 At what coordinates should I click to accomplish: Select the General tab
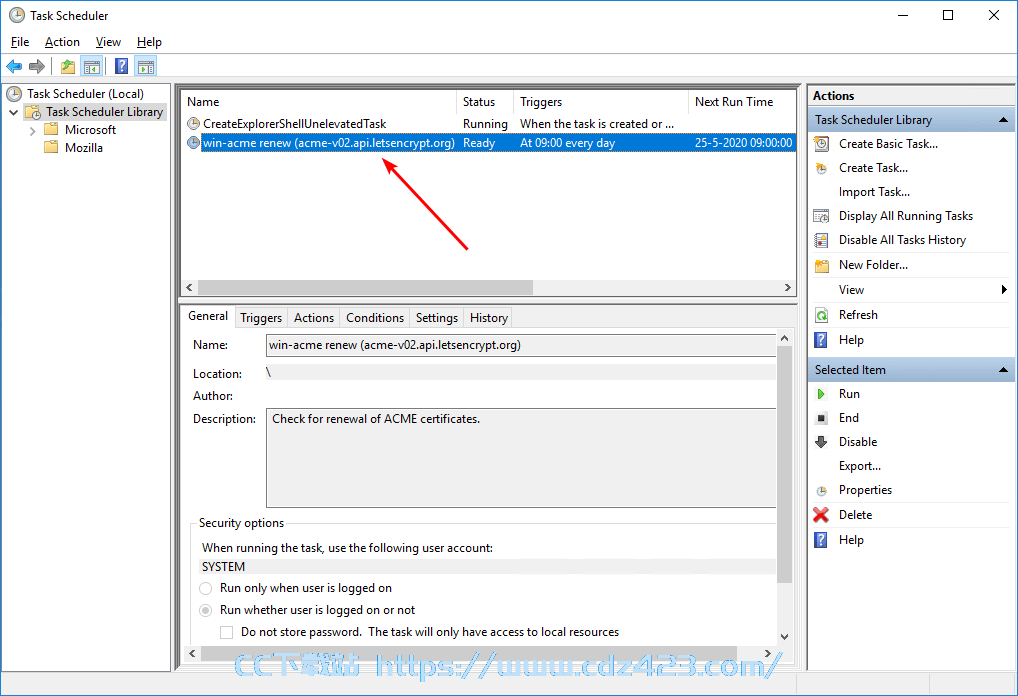click(208, 316)
